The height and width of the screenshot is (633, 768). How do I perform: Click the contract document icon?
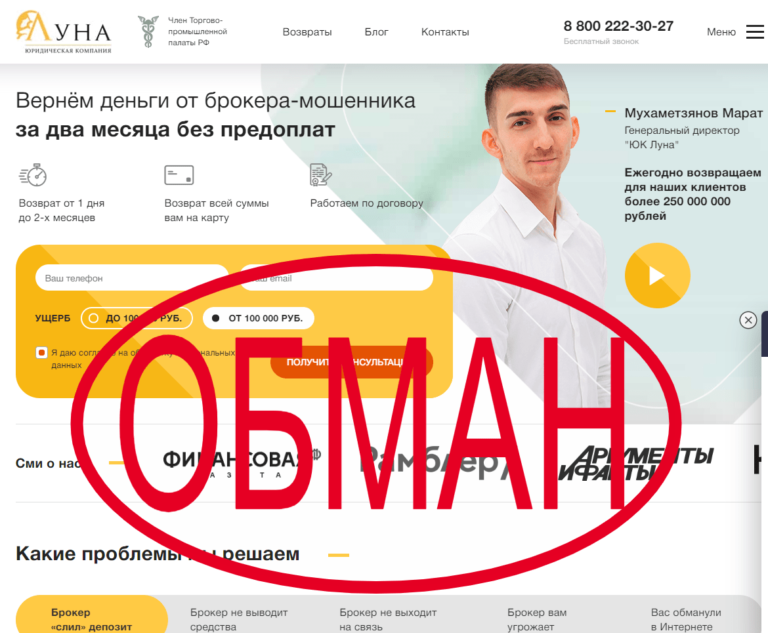(x=321, y=175)
